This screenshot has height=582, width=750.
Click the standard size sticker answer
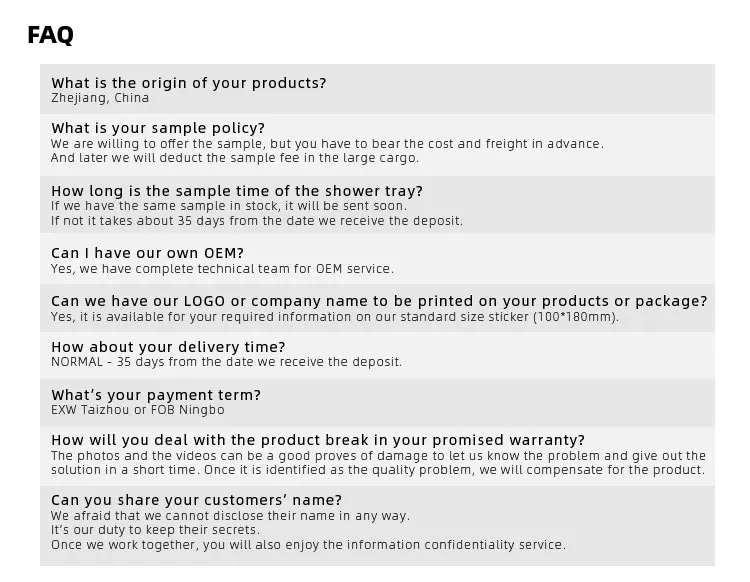click(335, 317)
